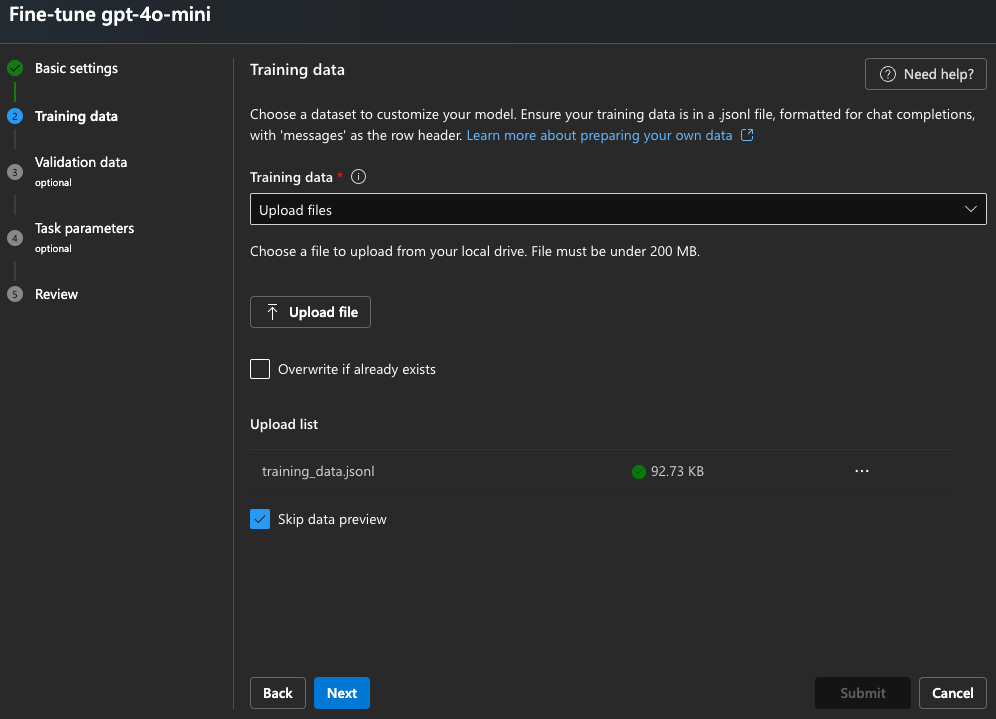
Task: Click the external link icon after Learn more
Action: pos(747,135)
